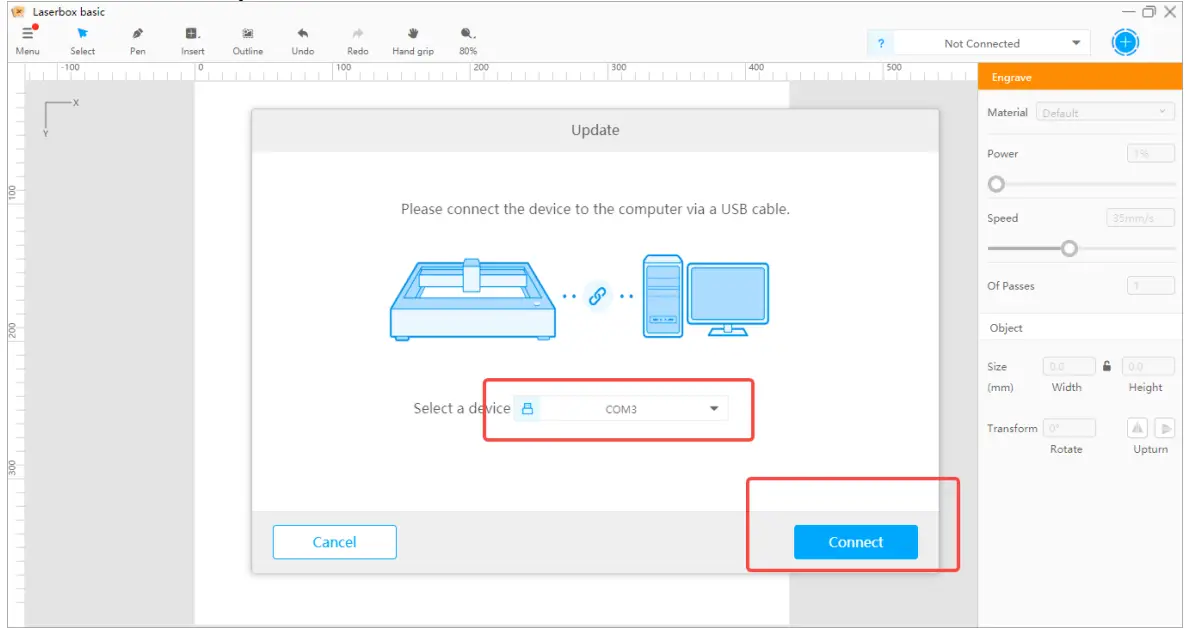Minimize the Laserbox window
This screenshot has height=631, width=1191.
coord(1128,11)
